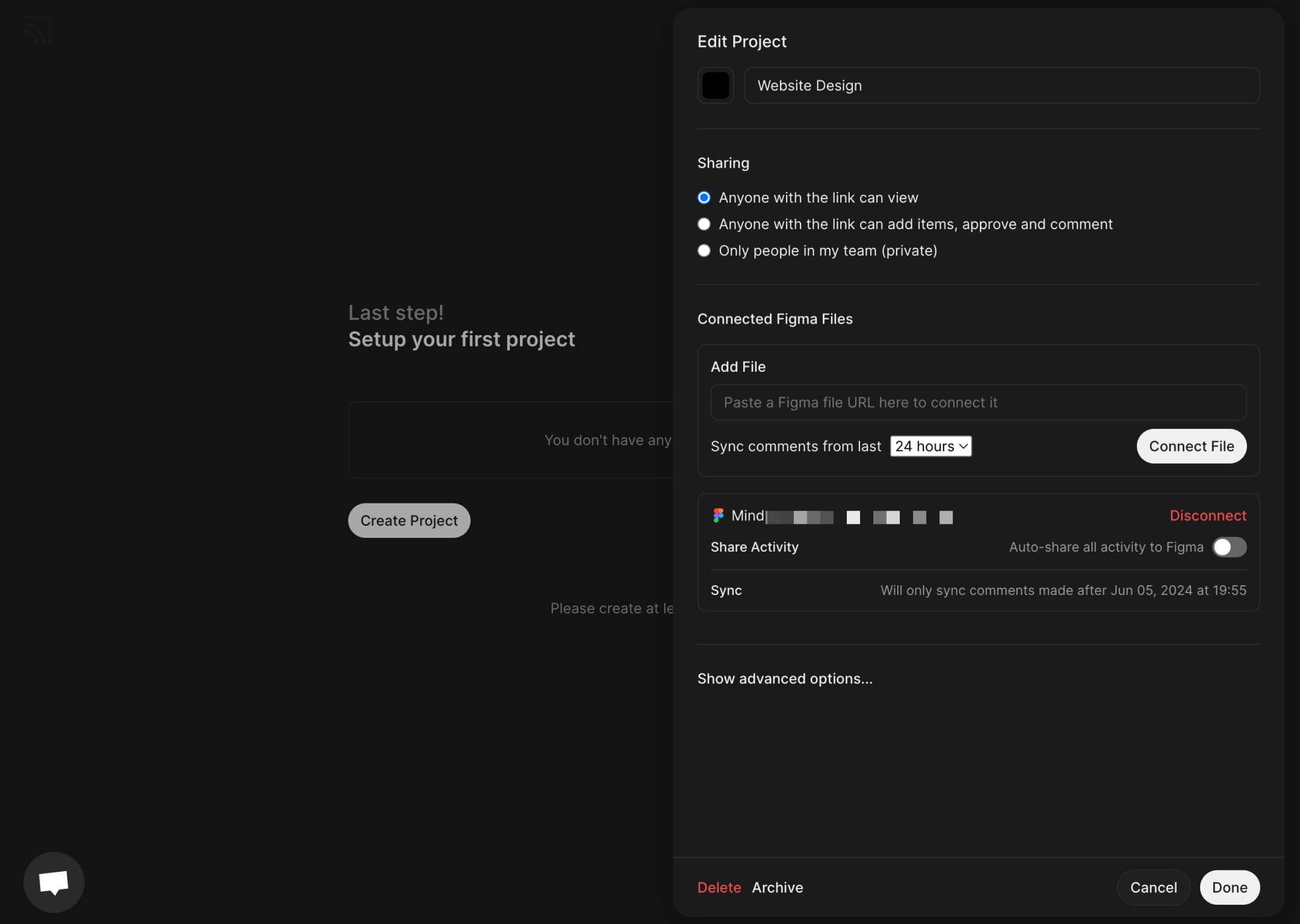Click the Connect File button
Image resolution: width=1300 pixels, height=924 pixels.
point(1192,445)
